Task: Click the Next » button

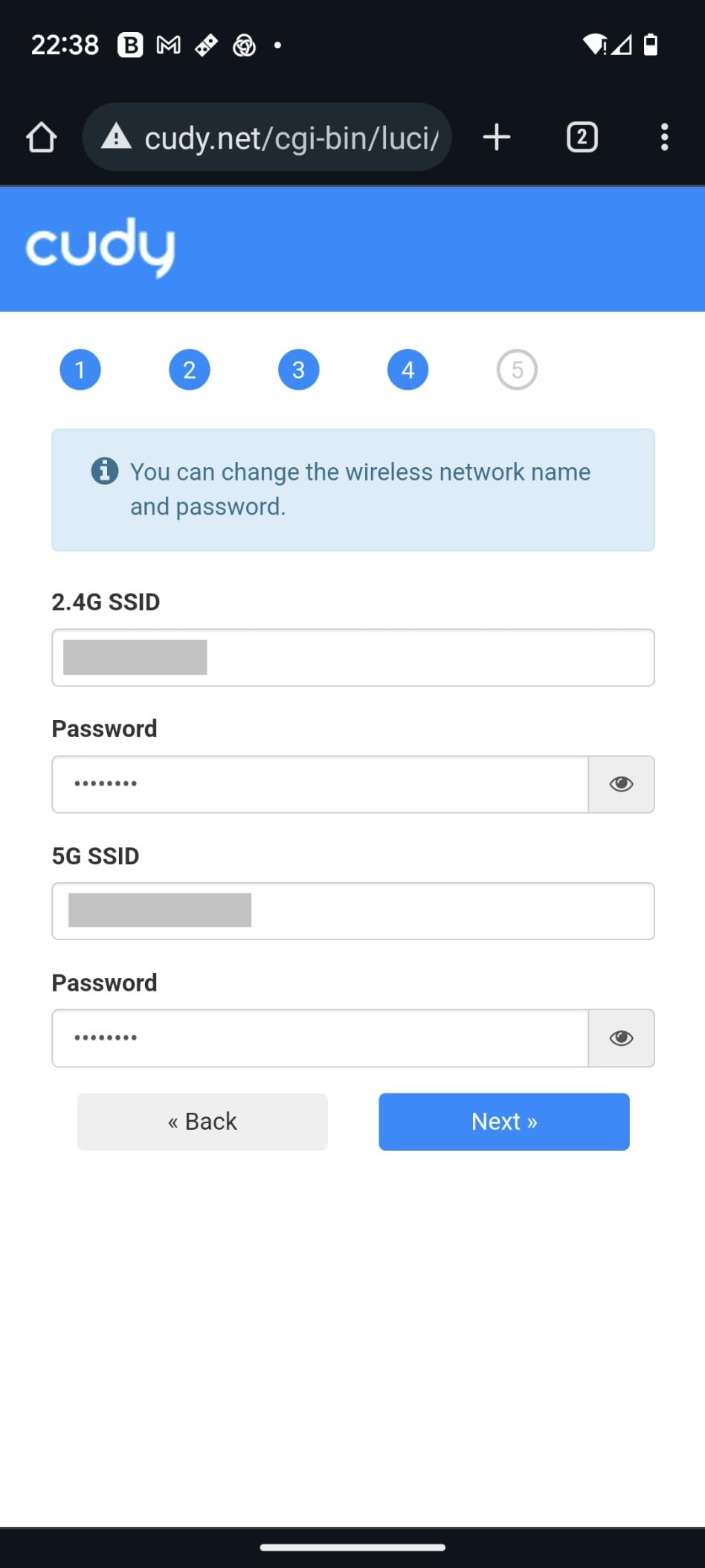Action: [504, 1122]
